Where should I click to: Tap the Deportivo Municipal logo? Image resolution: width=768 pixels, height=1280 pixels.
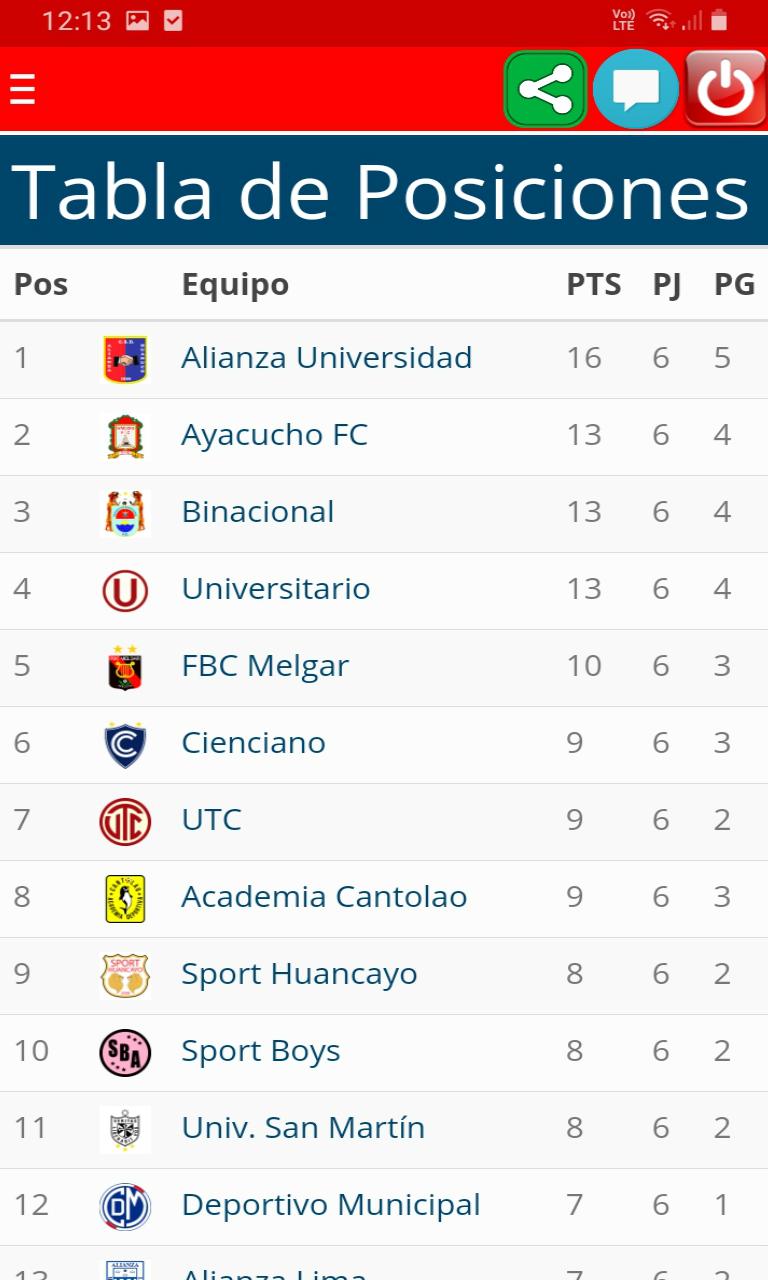[x=125, y=1206]
